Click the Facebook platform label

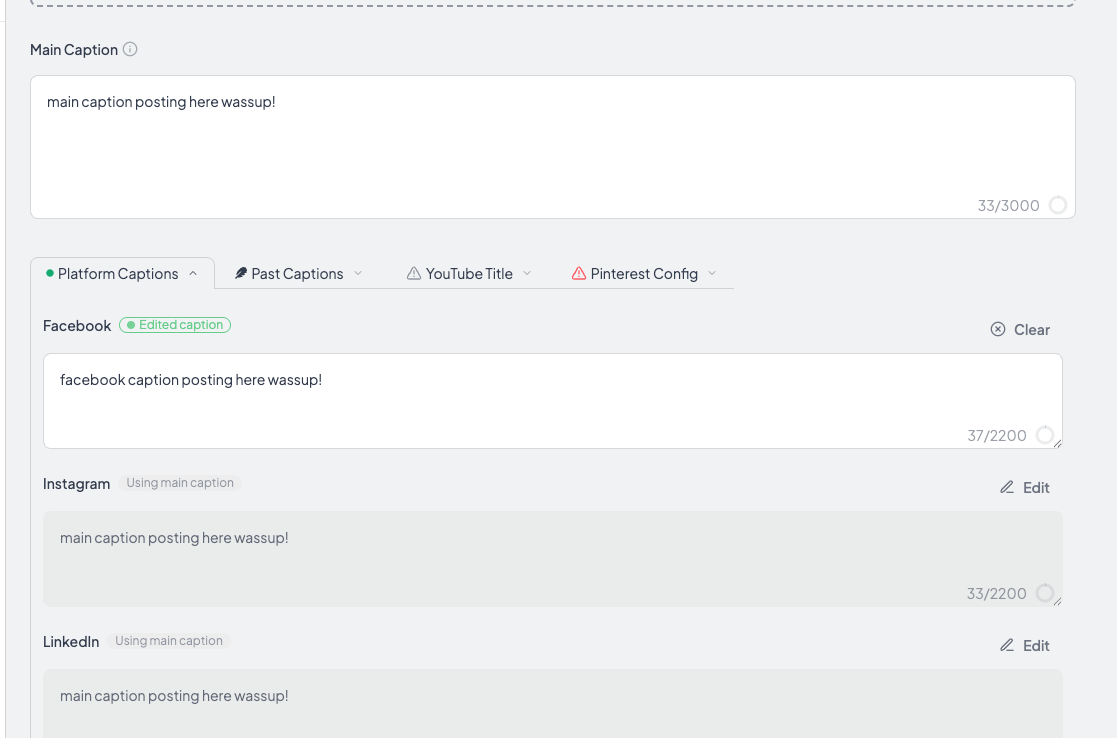pos(77,326)
